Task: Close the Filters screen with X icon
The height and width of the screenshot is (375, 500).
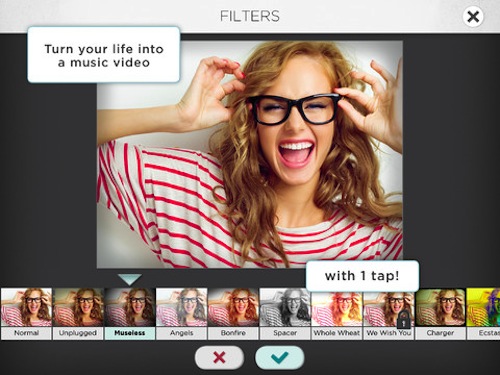Action: tap(473, 16)
